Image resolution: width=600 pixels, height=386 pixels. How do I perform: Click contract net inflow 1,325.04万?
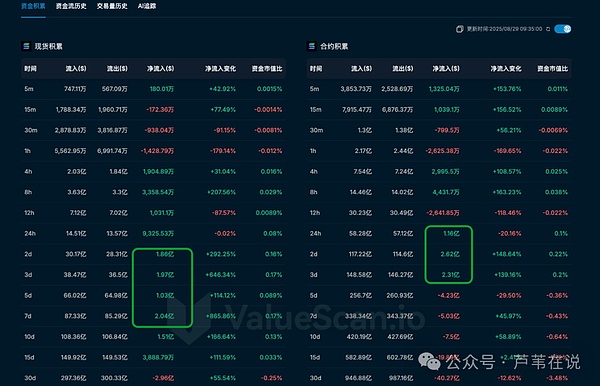444,89
